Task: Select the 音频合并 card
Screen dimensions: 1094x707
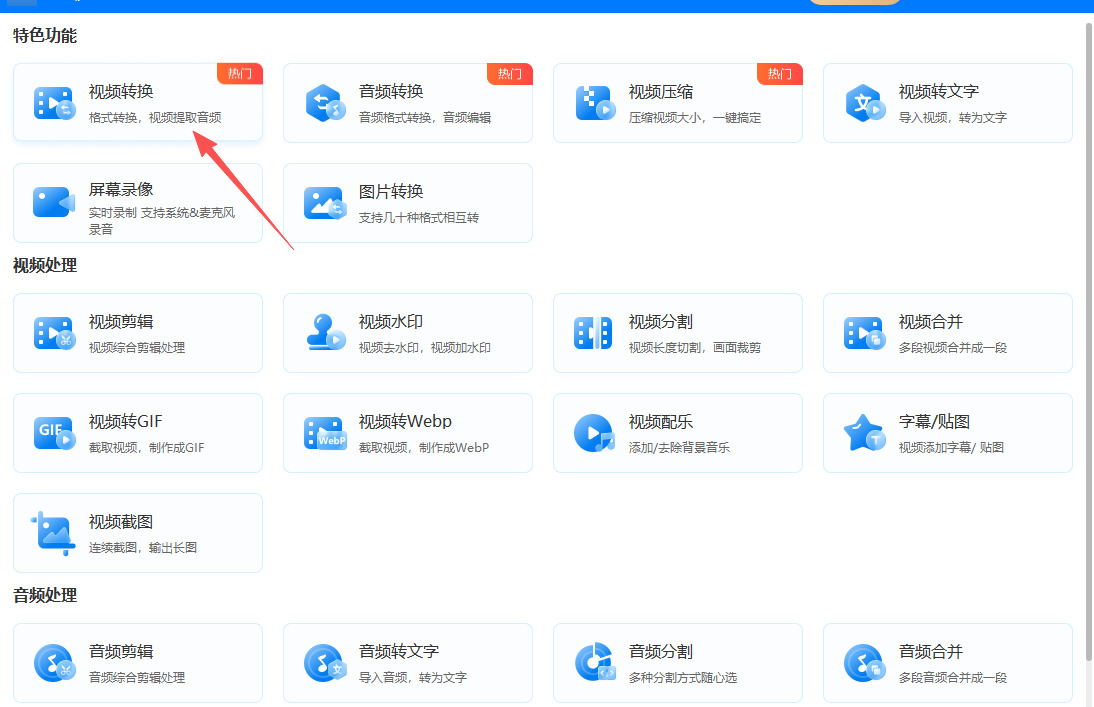Action: click(947, 663)
